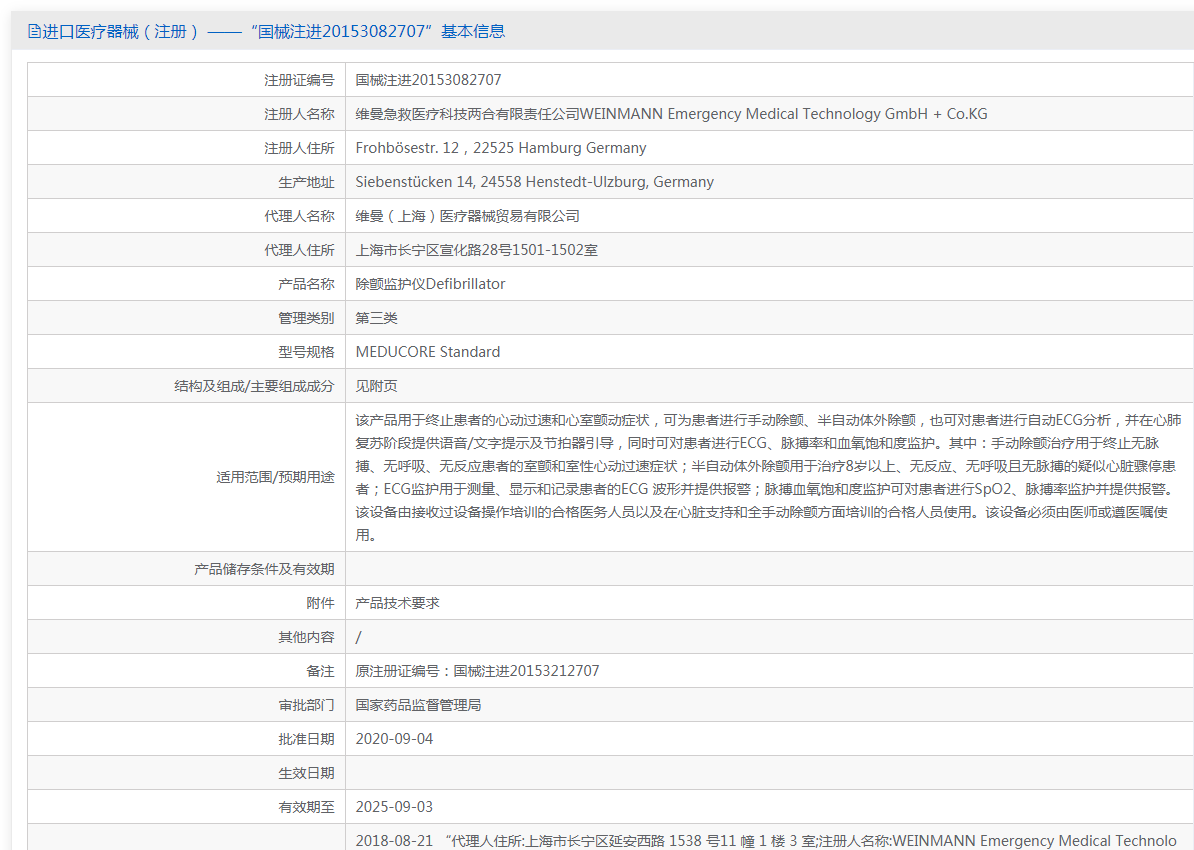Select remark 原注册证编号：国械注进20153212707

click(477, 671)
